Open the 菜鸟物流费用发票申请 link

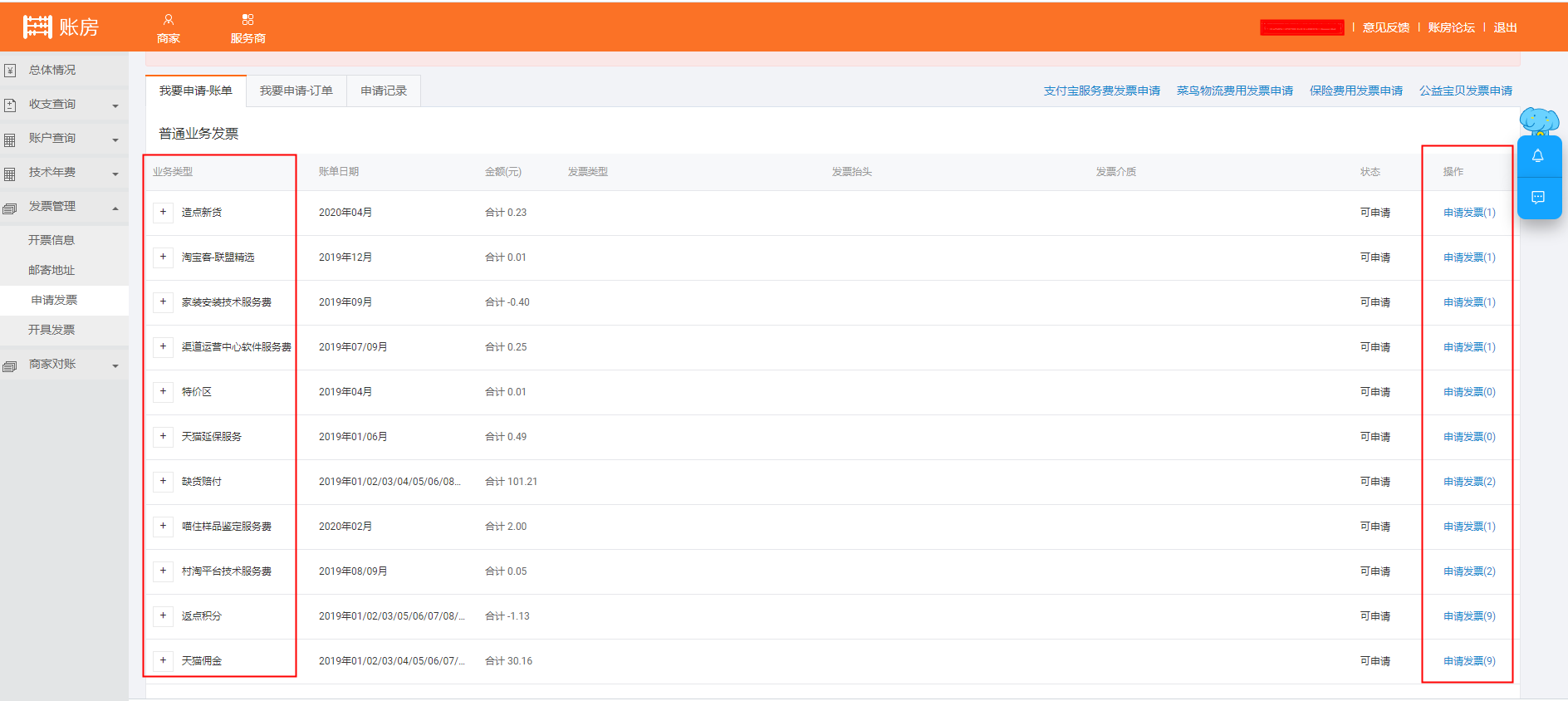tap(1234, 91)
